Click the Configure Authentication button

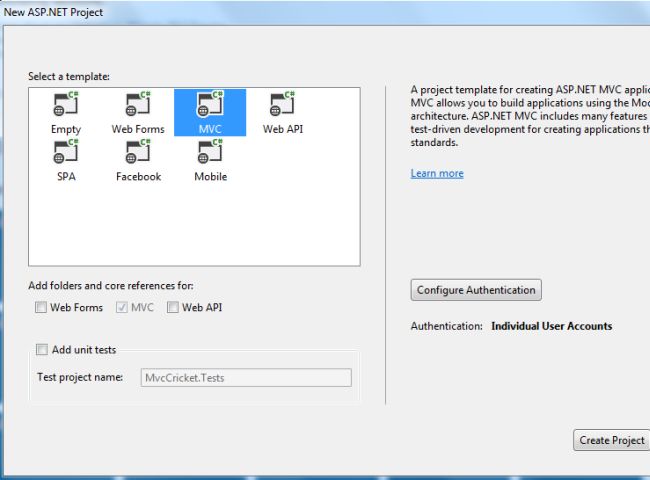pyautogui.click(x=476, y=290)
